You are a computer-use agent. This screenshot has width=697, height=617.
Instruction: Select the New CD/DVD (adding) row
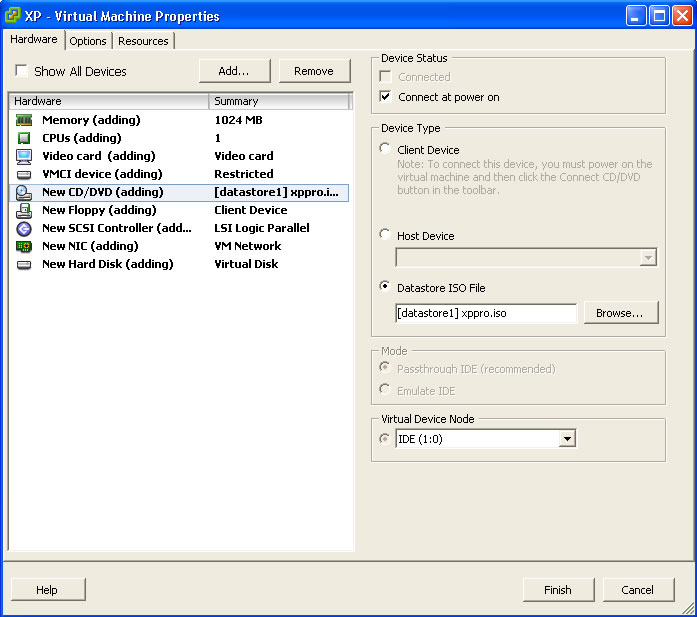[x=179, y=192]
